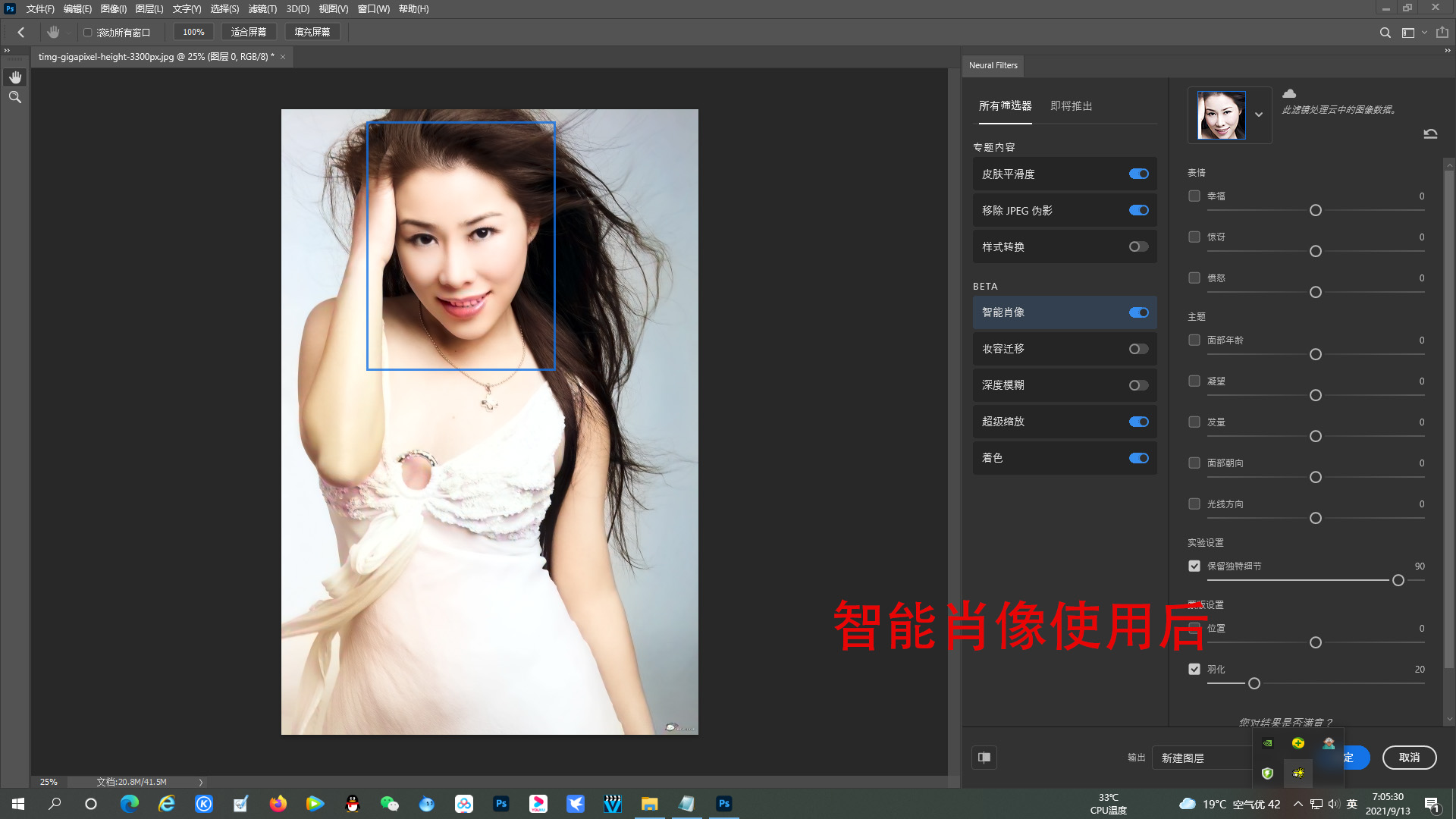Check the 发量 checkbox
This screenshot has height=819, width=1456.
pyautogui.click(x=1194, y=422)
